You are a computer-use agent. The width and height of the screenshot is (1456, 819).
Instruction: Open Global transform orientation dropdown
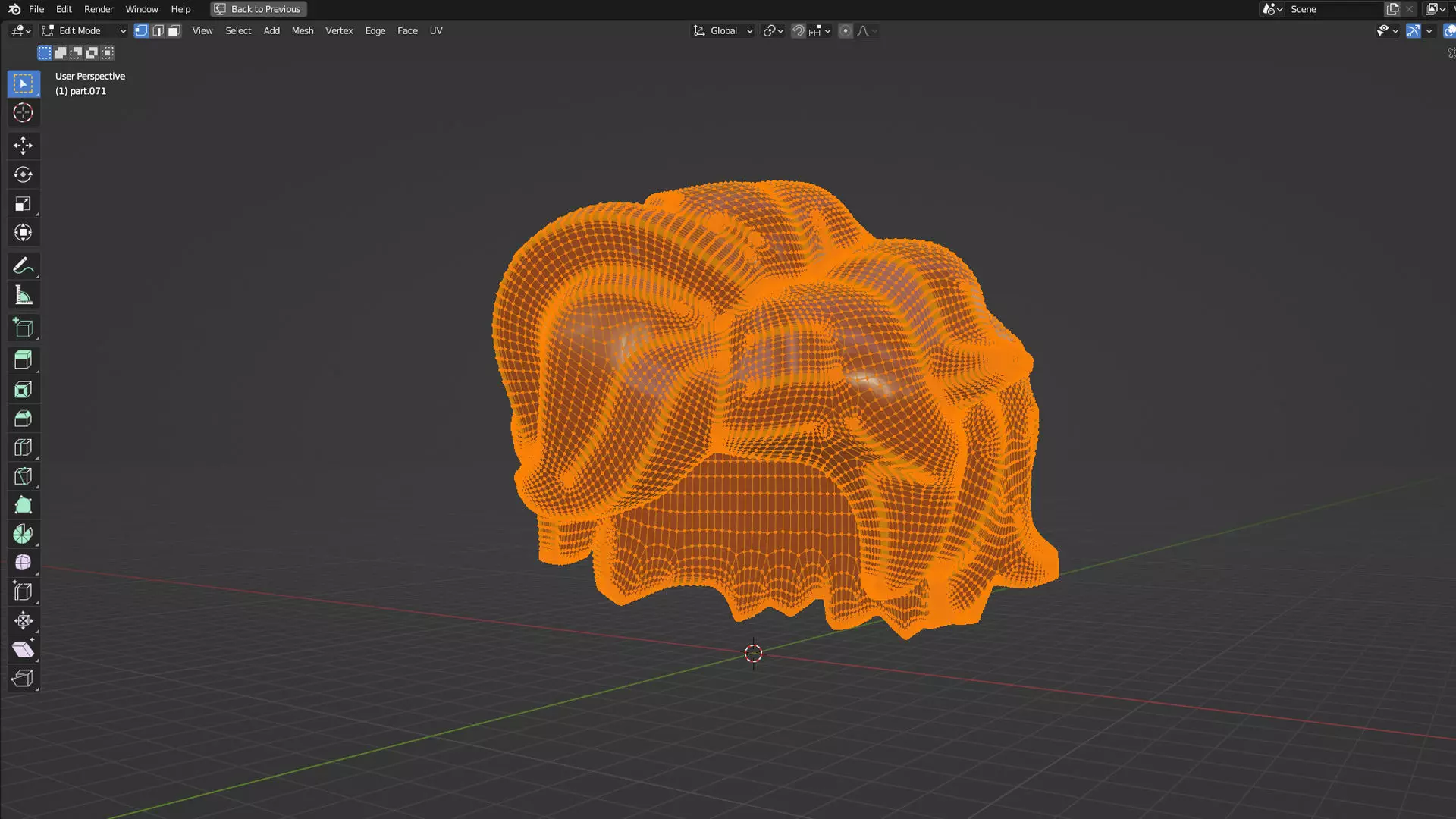pyautogui.click(x=723, y=31)
